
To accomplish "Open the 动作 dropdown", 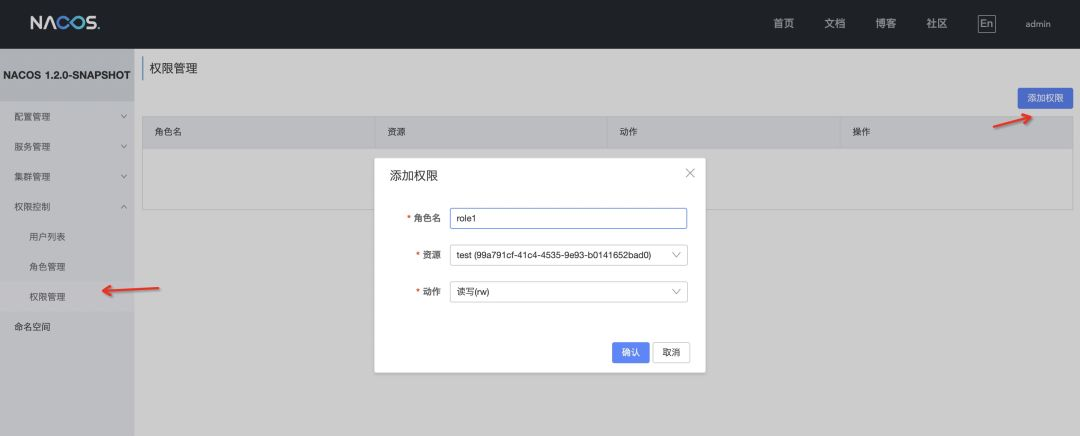I will pos(568,291).
